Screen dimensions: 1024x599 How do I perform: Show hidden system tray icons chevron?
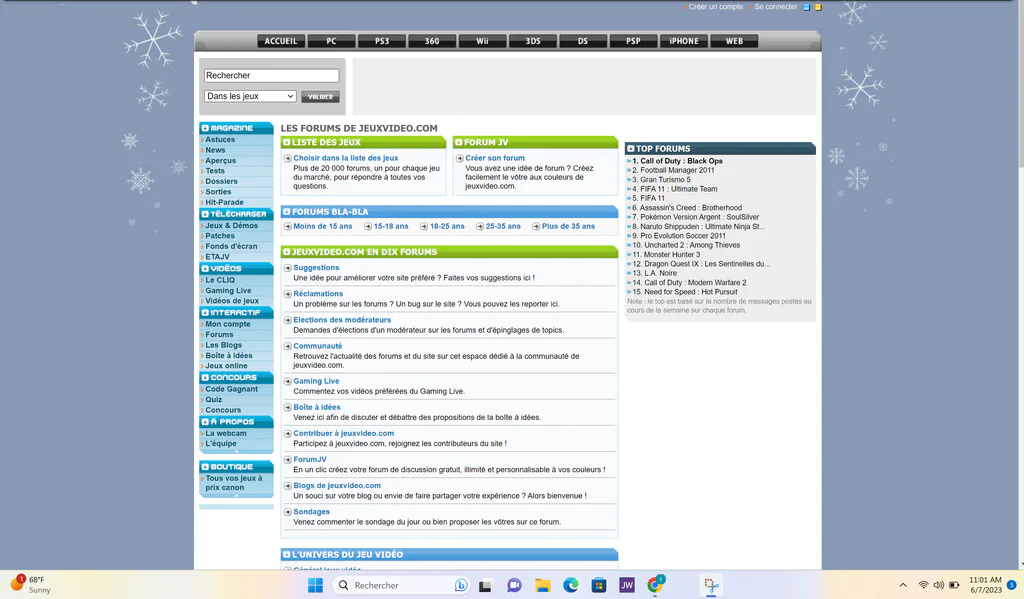click(903, 585)
